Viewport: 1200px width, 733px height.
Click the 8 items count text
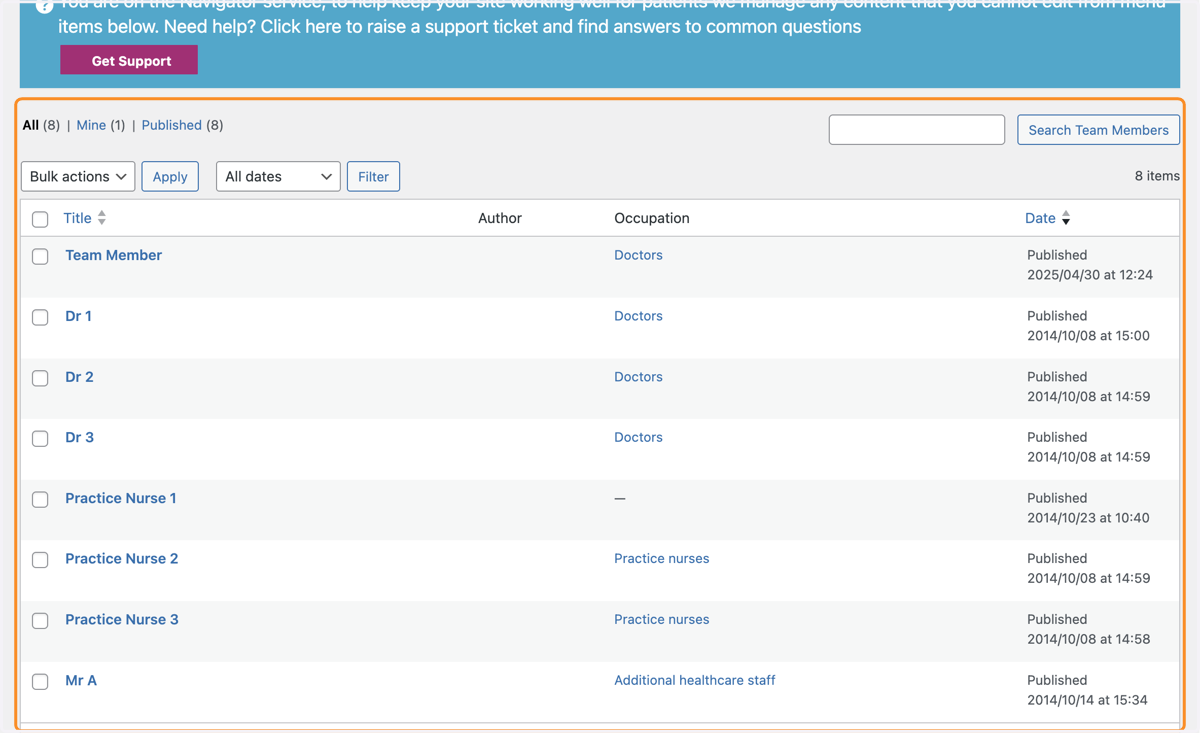pos(1157,176)
